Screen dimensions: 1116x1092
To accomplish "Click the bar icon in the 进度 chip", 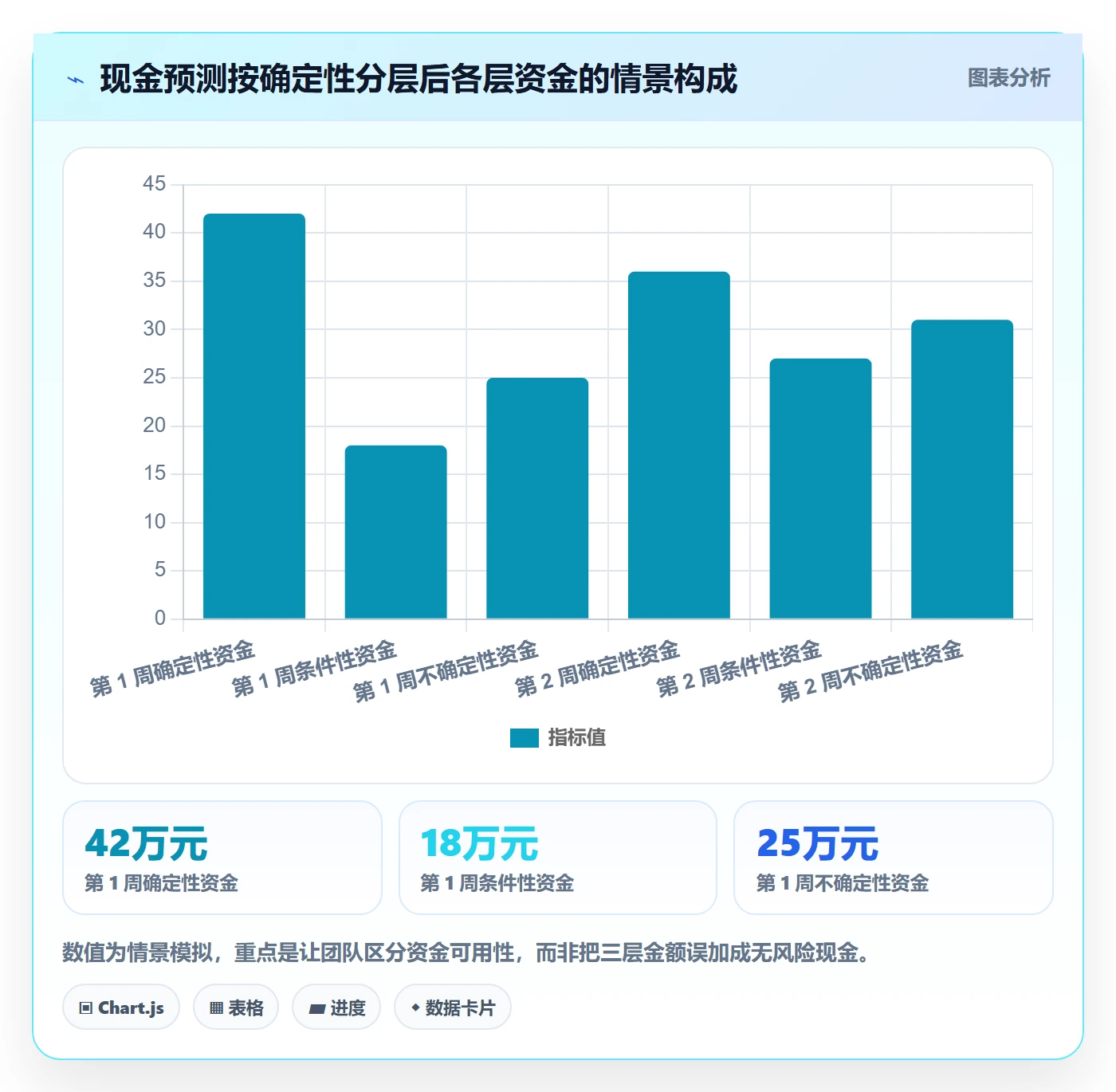I will pyautogui.click(x=316, y=1008).
